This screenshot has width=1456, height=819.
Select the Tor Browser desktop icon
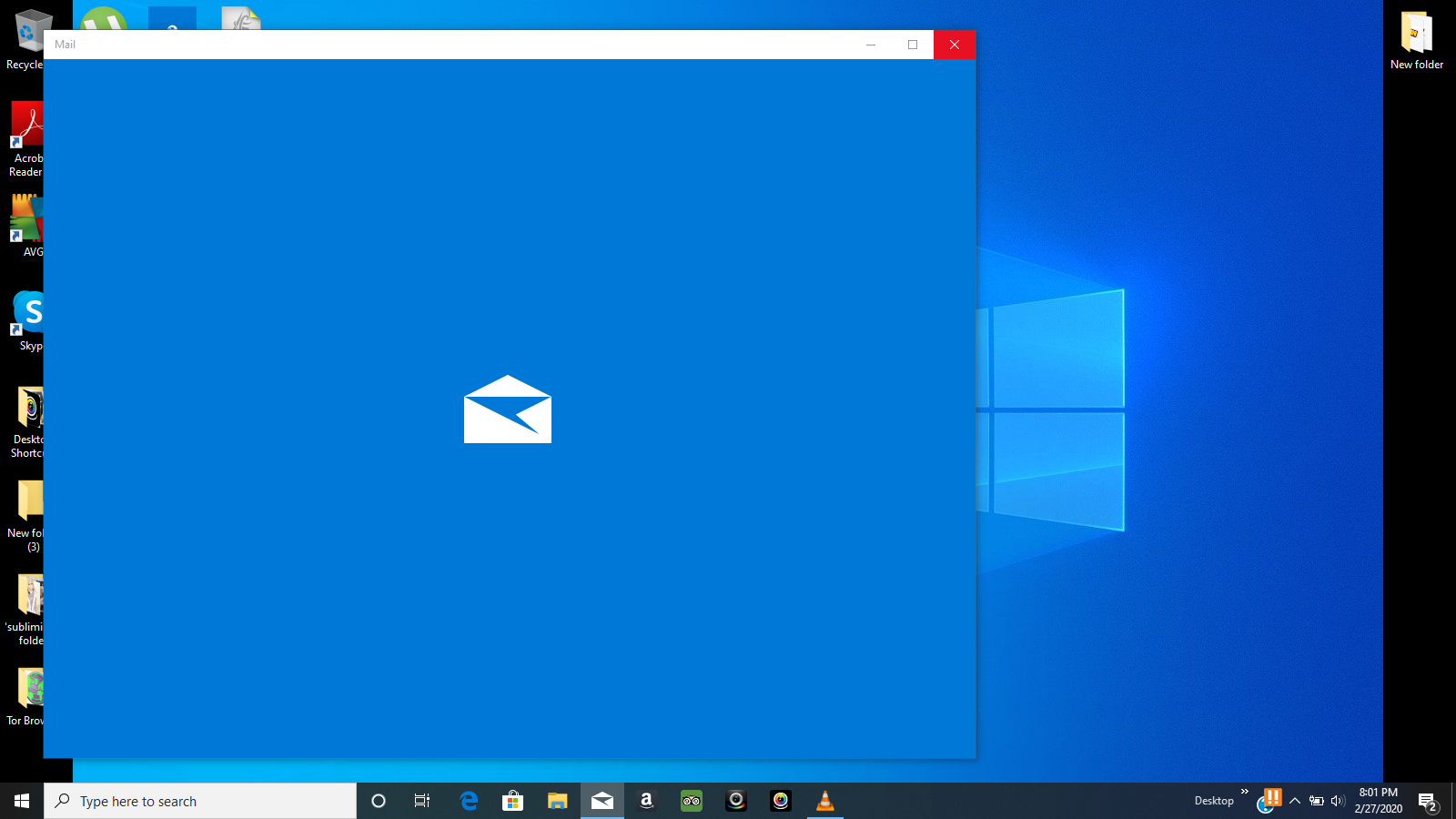[x=27, y=697]
